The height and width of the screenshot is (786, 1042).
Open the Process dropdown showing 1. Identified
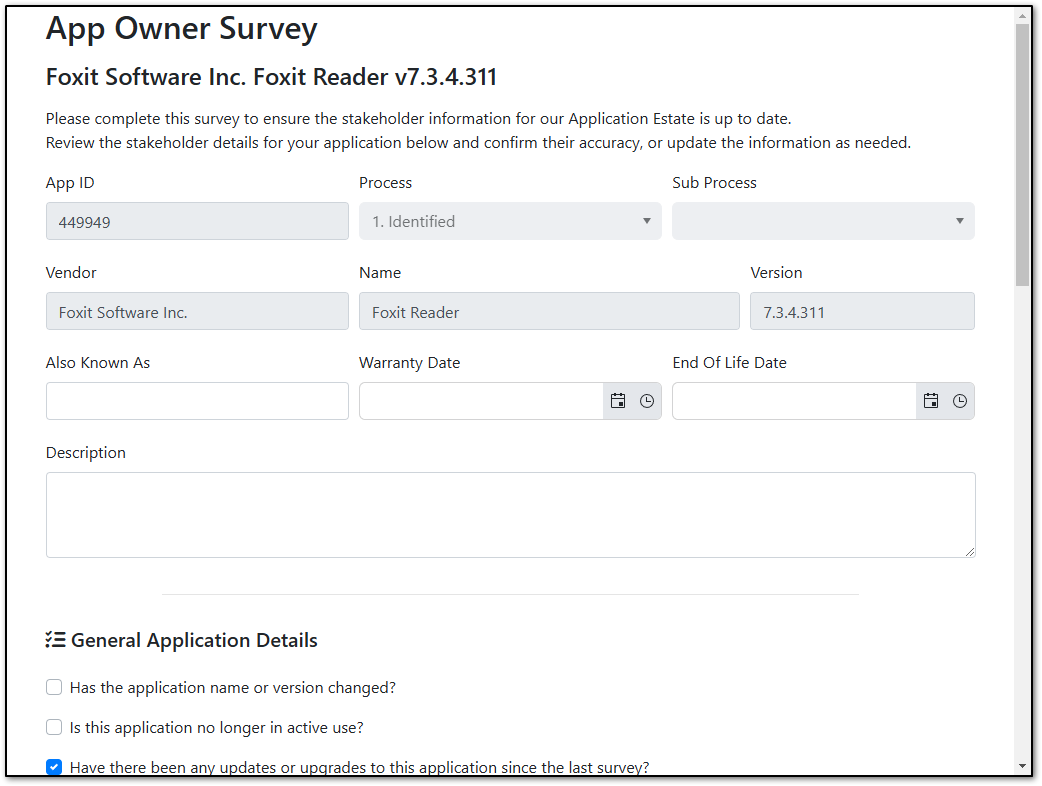pyautogui.click(x=510, y=221)
